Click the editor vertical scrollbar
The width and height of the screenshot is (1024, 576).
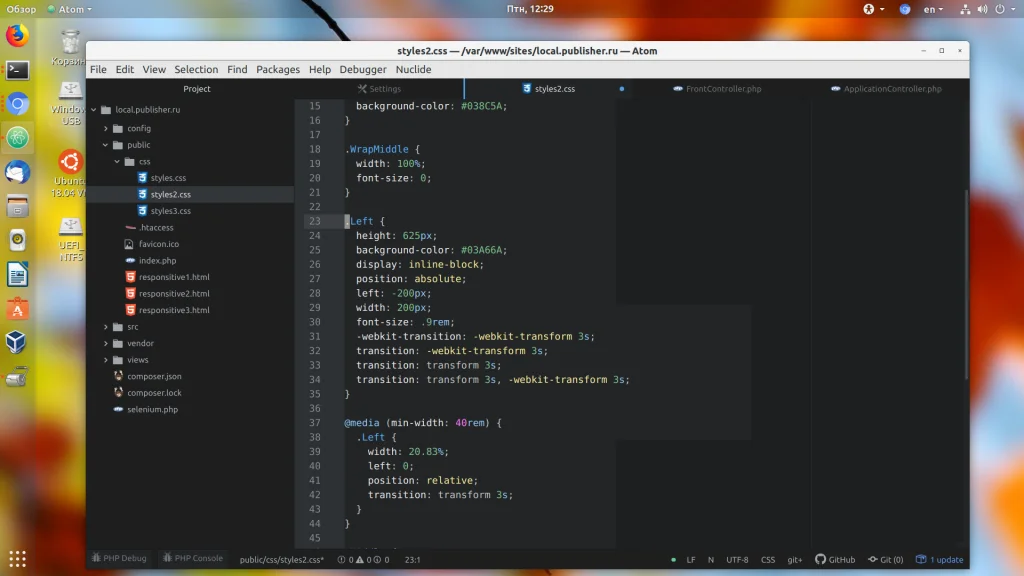point(965,285)
